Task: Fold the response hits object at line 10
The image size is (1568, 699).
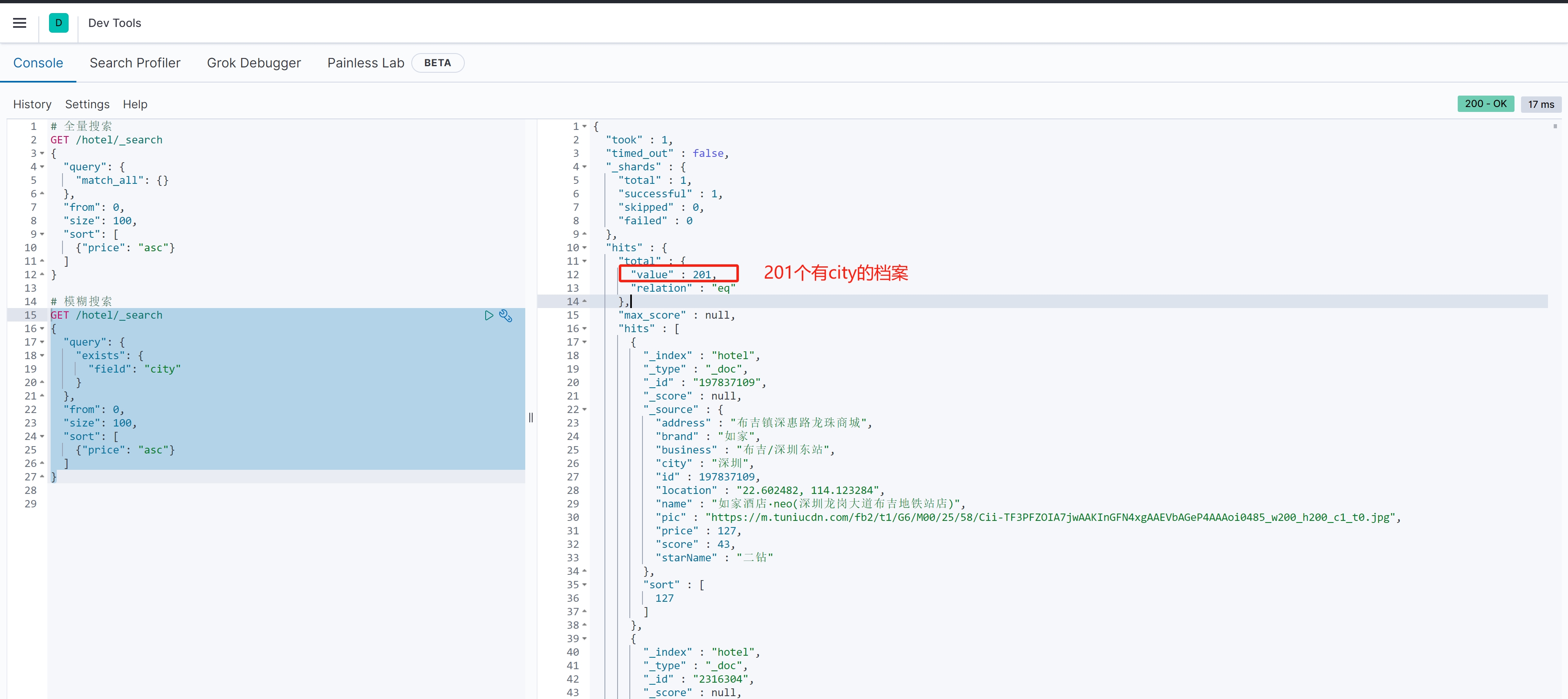Action: 584,248
